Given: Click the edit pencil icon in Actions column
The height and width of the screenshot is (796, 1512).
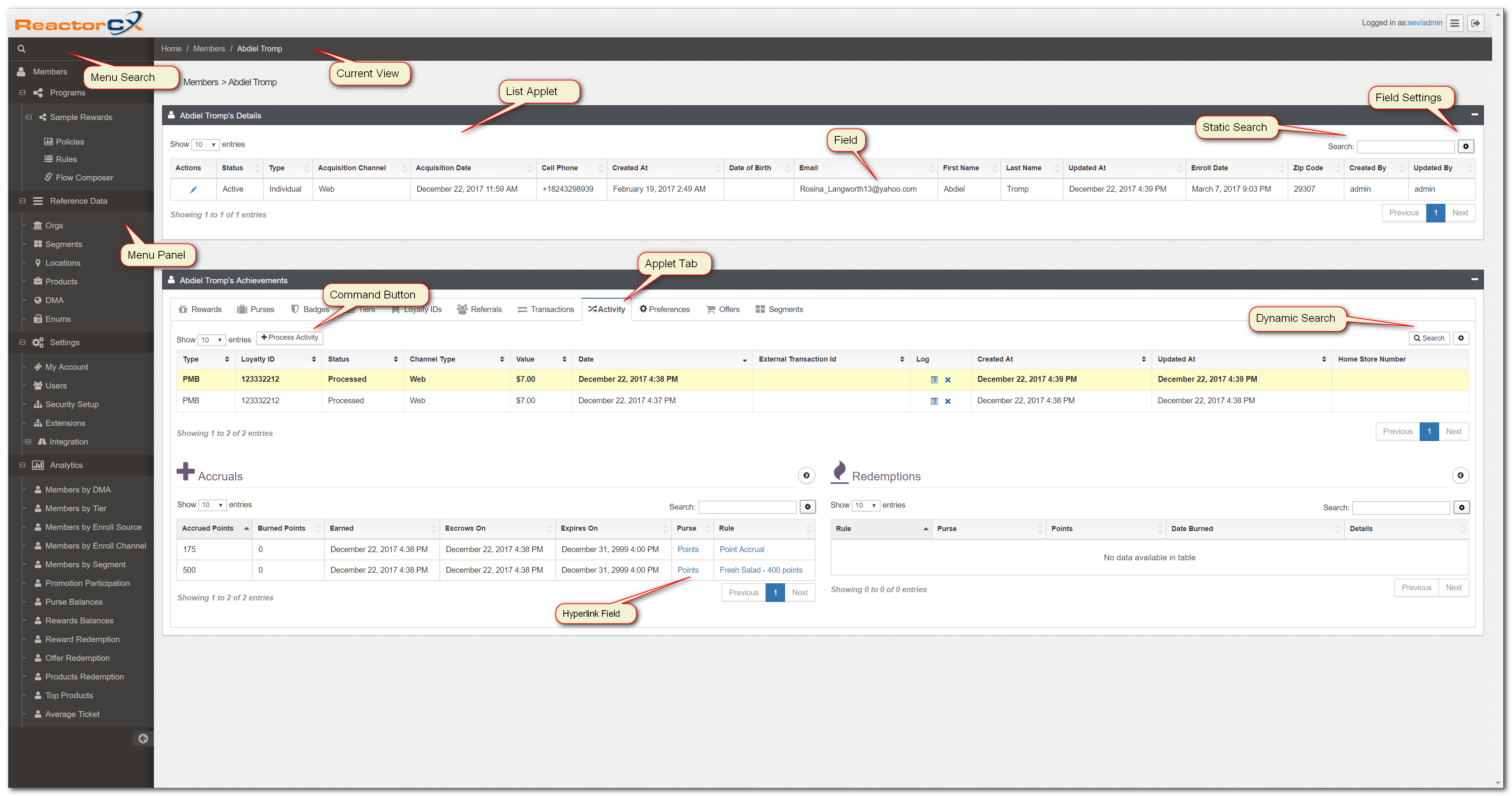Looking at the screenshot, I should tap(193, 189).
